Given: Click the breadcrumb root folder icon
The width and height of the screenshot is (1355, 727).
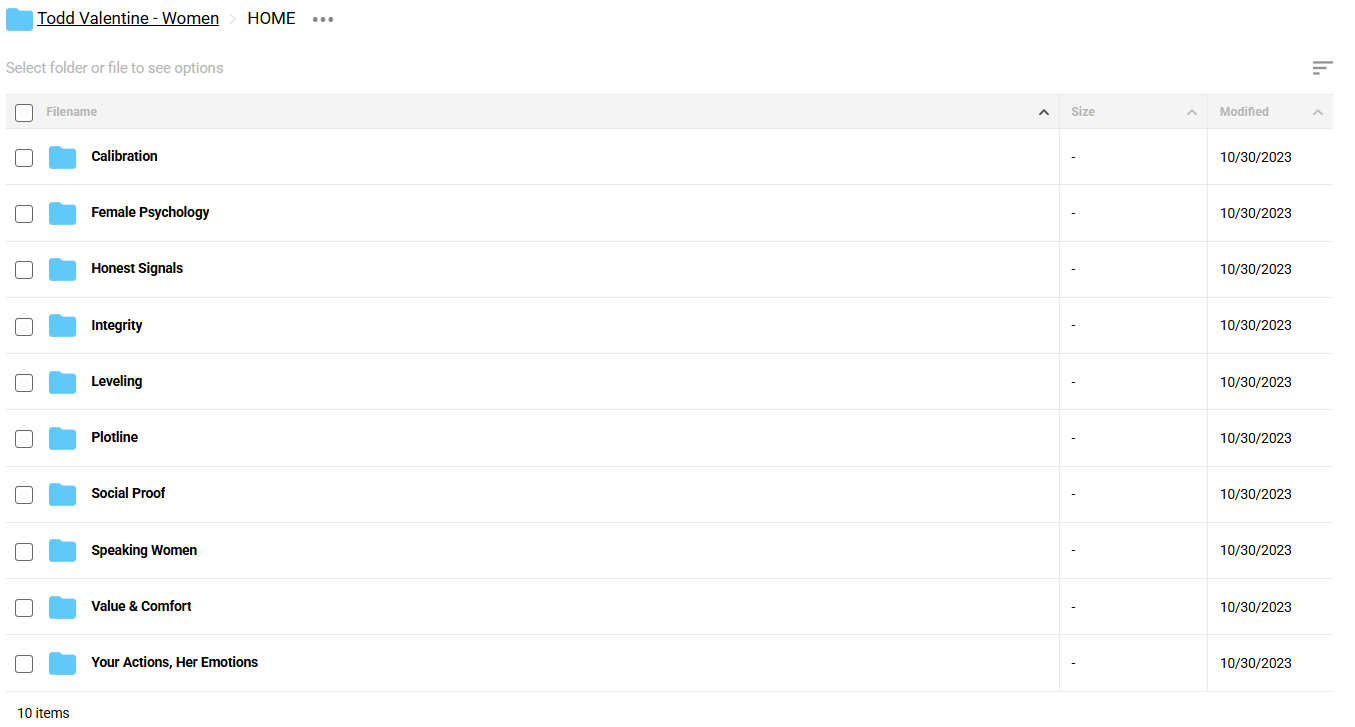Looking at the screenshot, I should pos(19,19).
